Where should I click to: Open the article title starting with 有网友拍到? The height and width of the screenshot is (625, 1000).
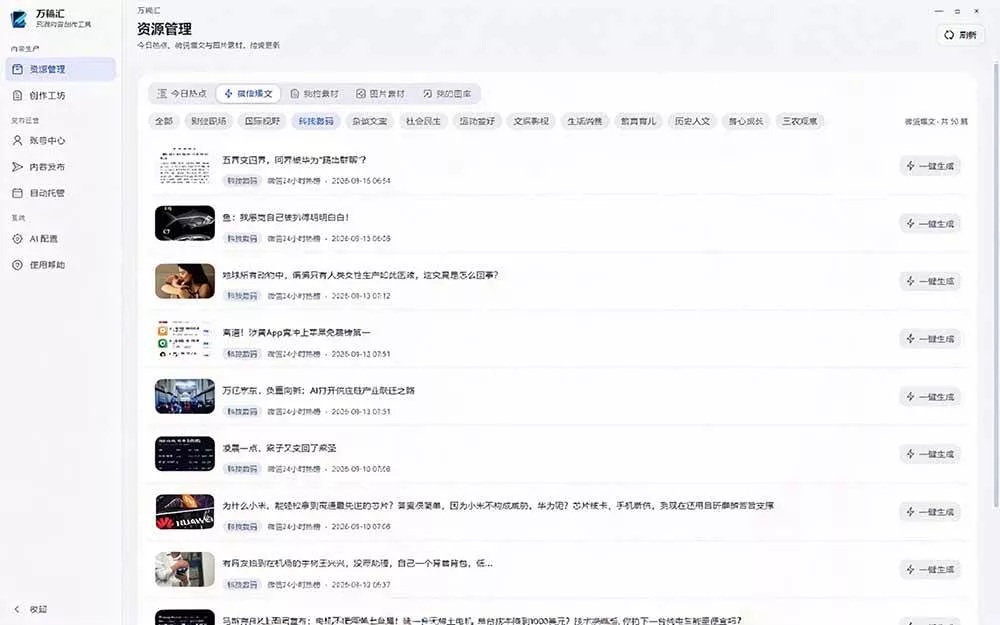tap(357, 563)
